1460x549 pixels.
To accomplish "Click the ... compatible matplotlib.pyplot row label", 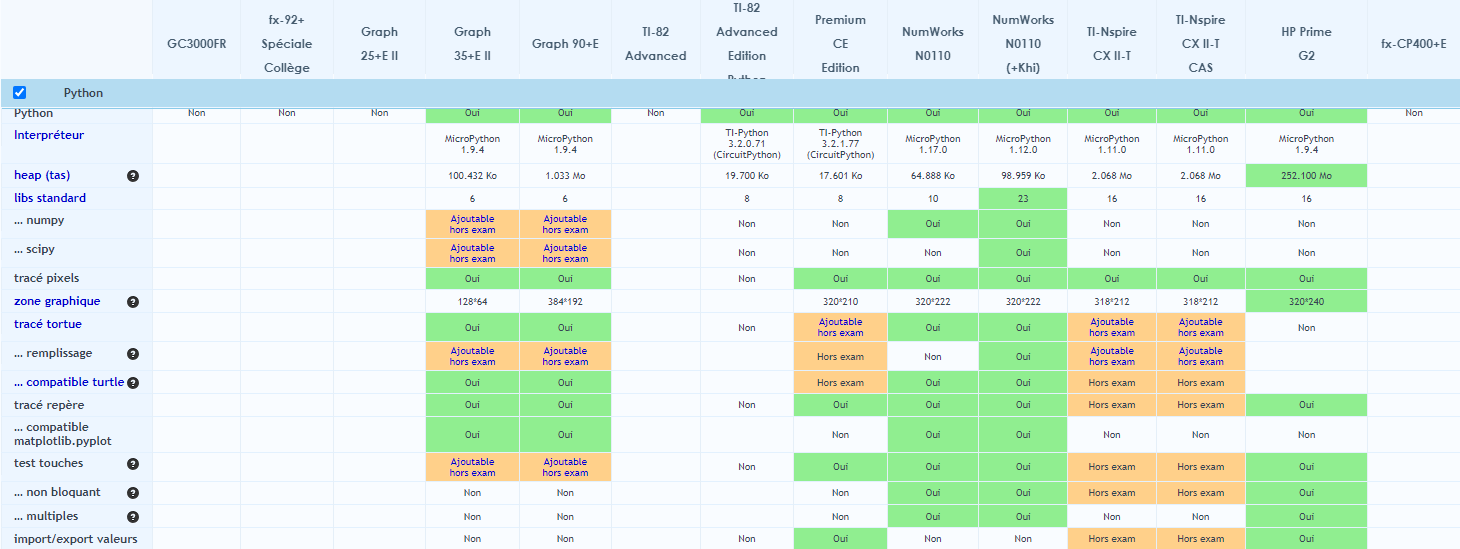I will pos(63,434).
